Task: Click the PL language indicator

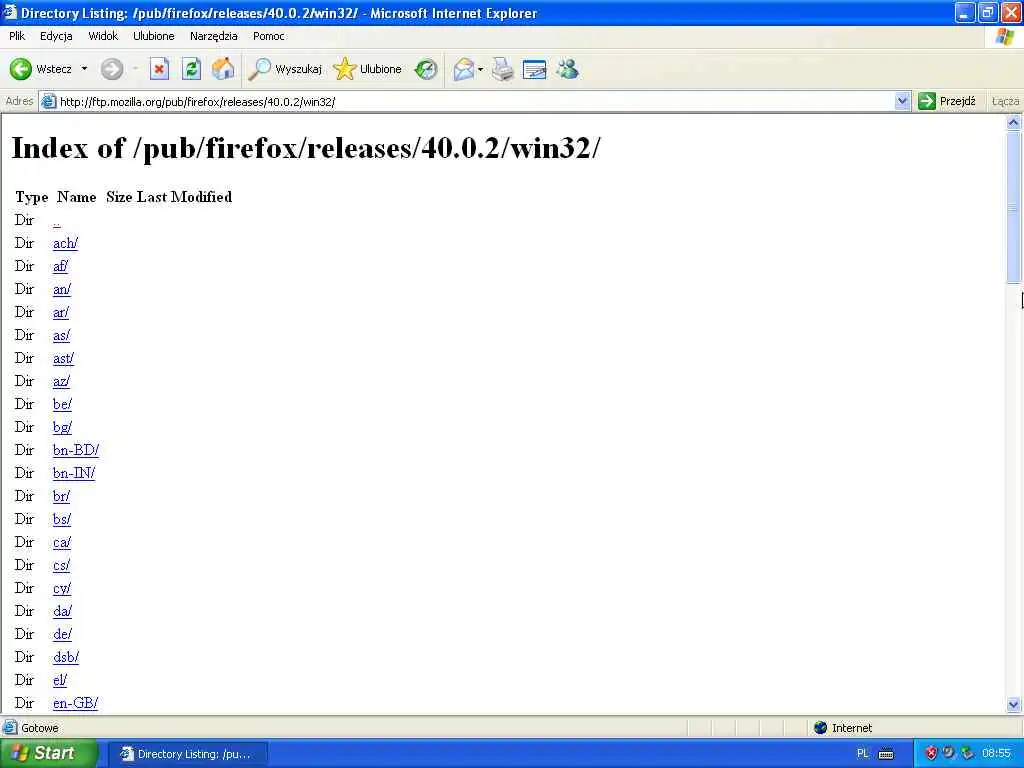Action: pos(862,754)
